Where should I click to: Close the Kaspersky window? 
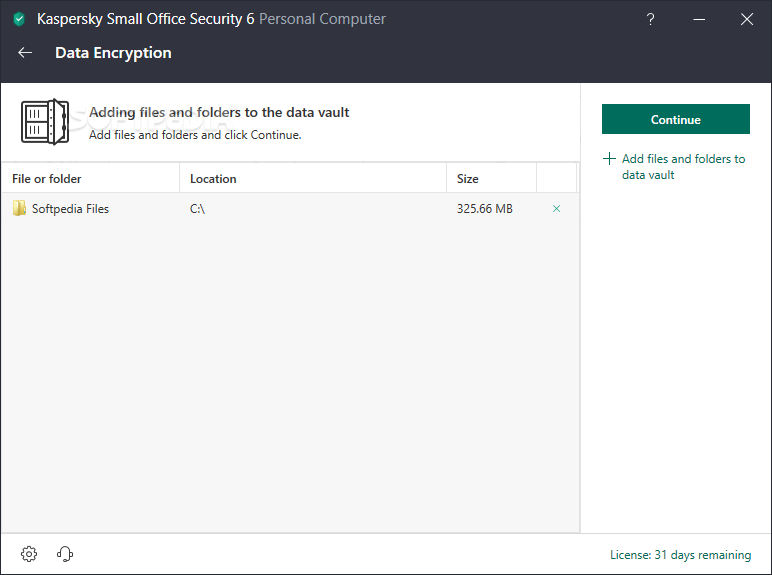pyautogui.click(x=747, y=19)
